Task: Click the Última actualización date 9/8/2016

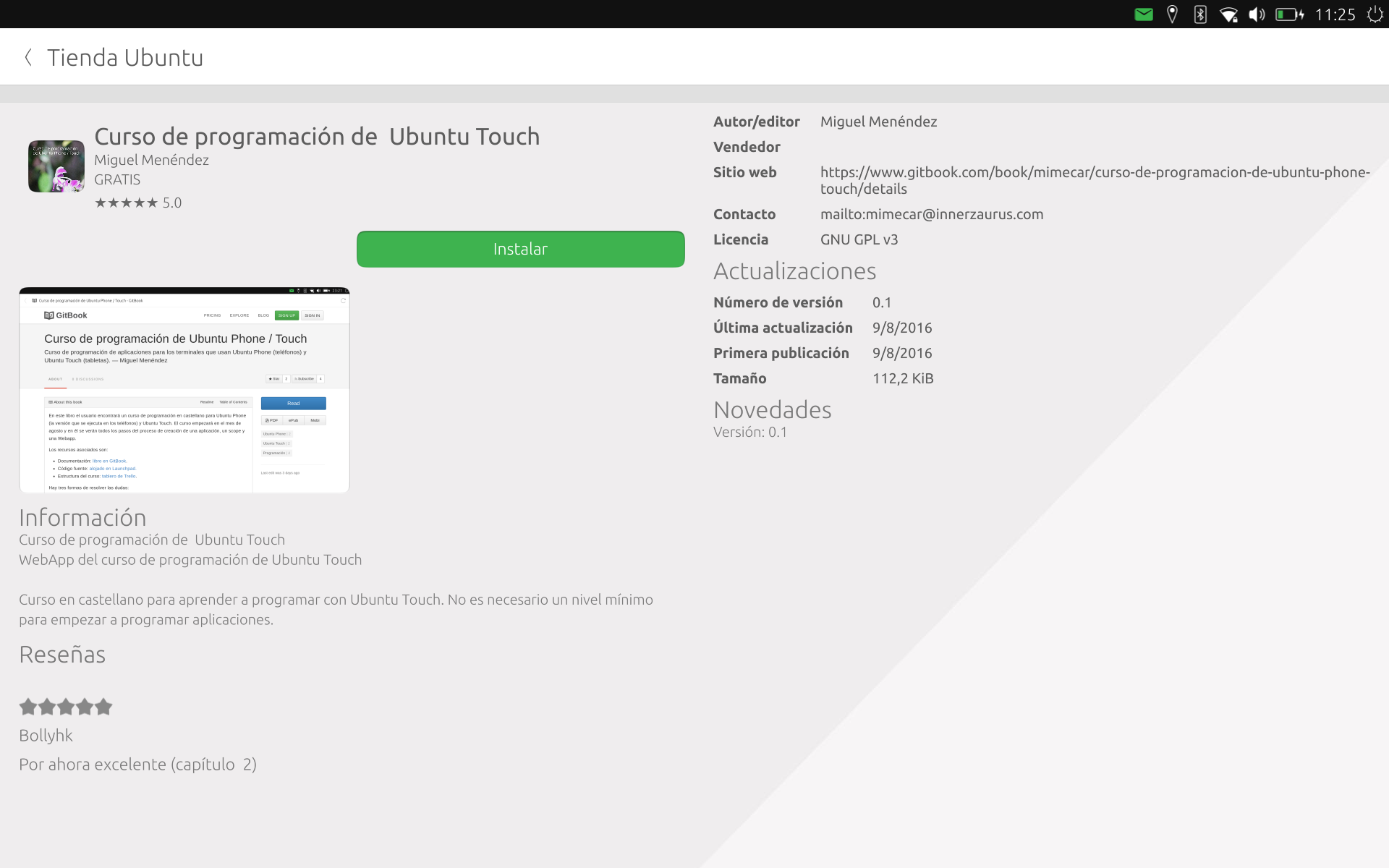Action: click(x=902, y=328)
